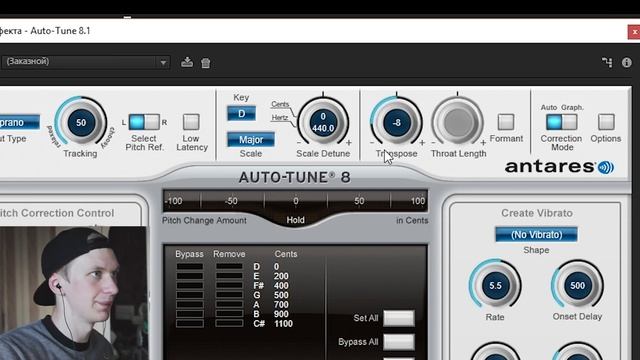Open the Options button
Image resolution: width=640 pixels, height=360 pixels.
click(x=606, y=122)
